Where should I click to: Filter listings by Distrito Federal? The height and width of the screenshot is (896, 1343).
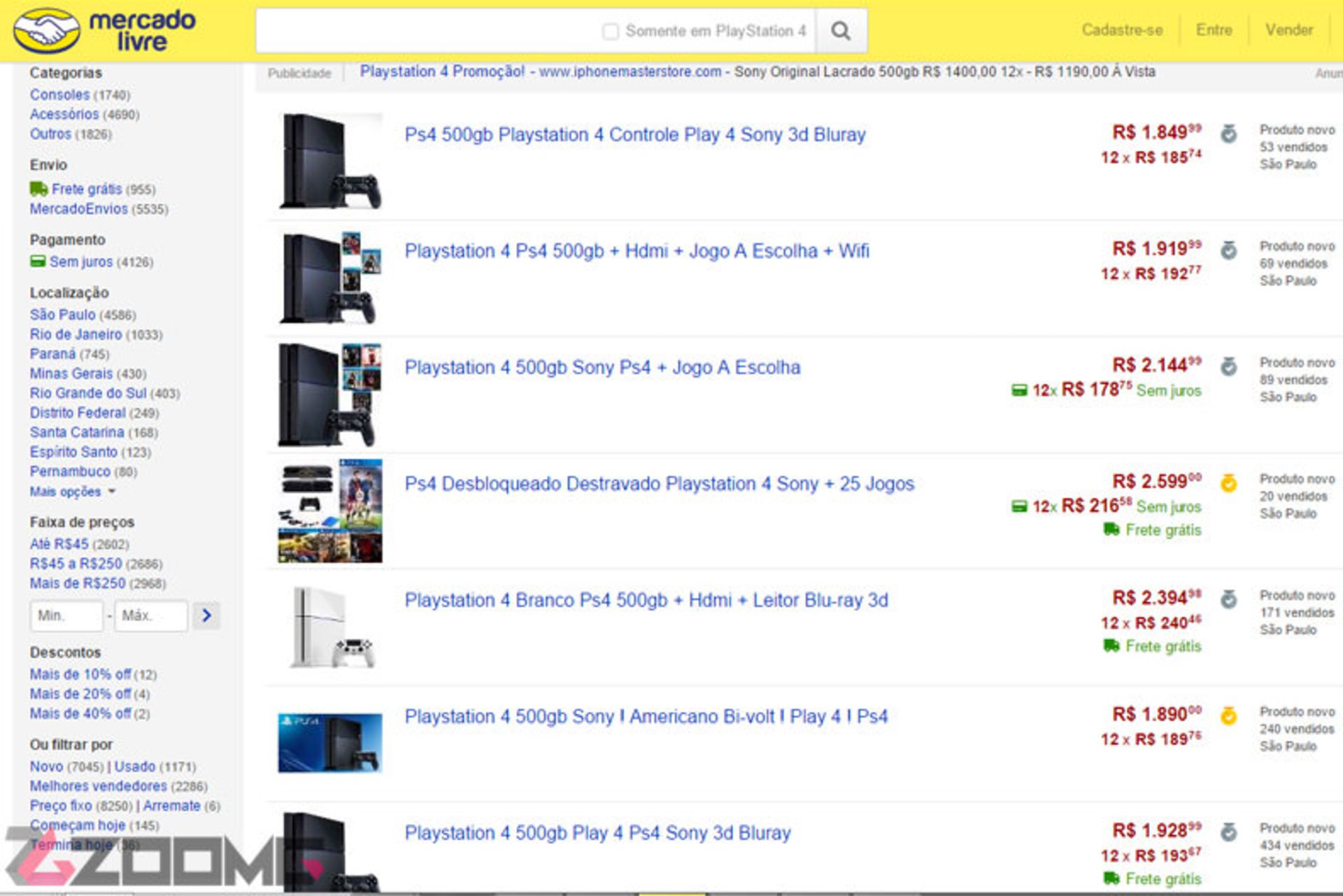tap(78, 413)
